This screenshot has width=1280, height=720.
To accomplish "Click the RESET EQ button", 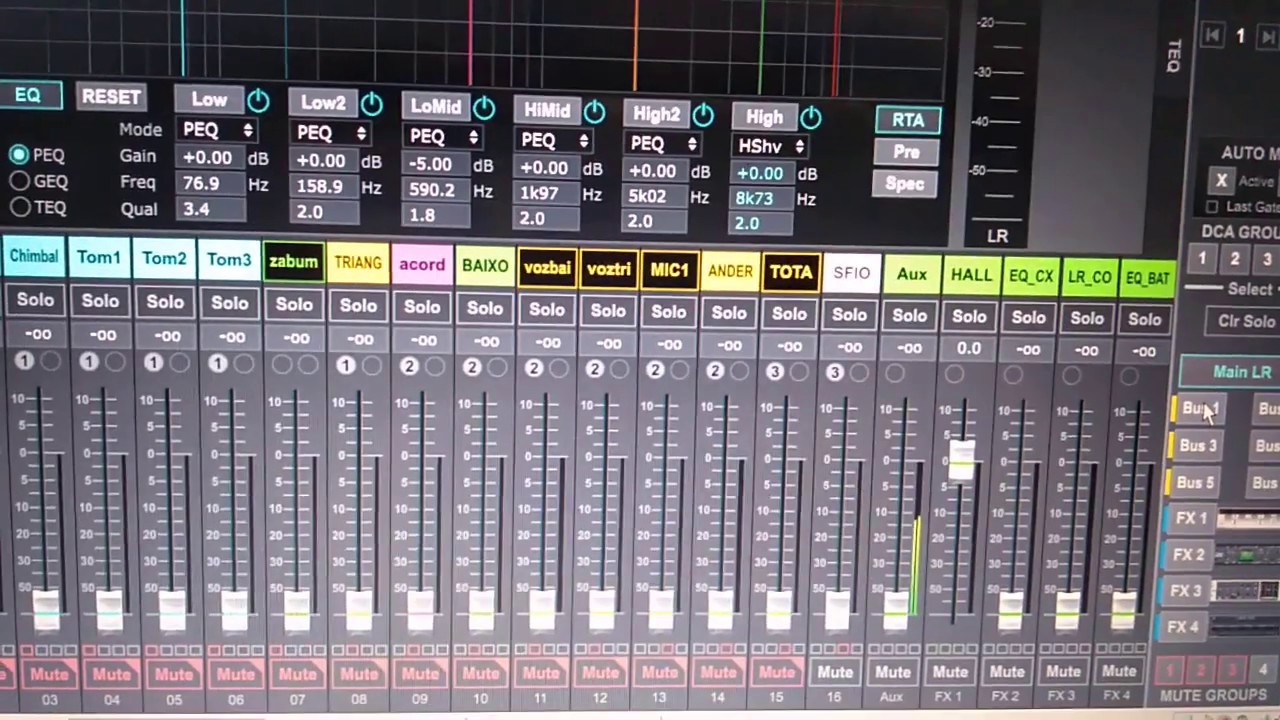I will tap(110, 97).
